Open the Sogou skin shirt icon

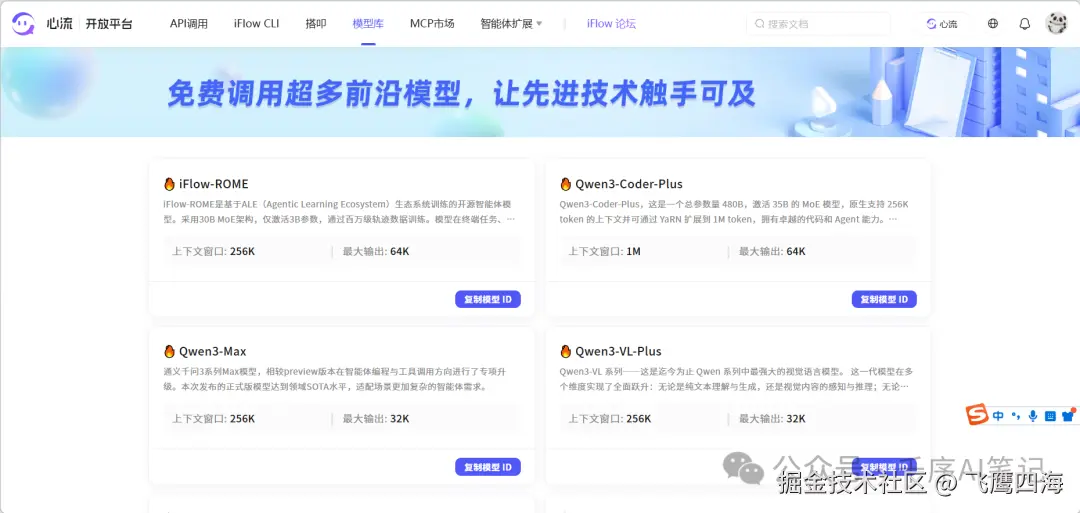pyautogui.click(x=1068, y=415)
